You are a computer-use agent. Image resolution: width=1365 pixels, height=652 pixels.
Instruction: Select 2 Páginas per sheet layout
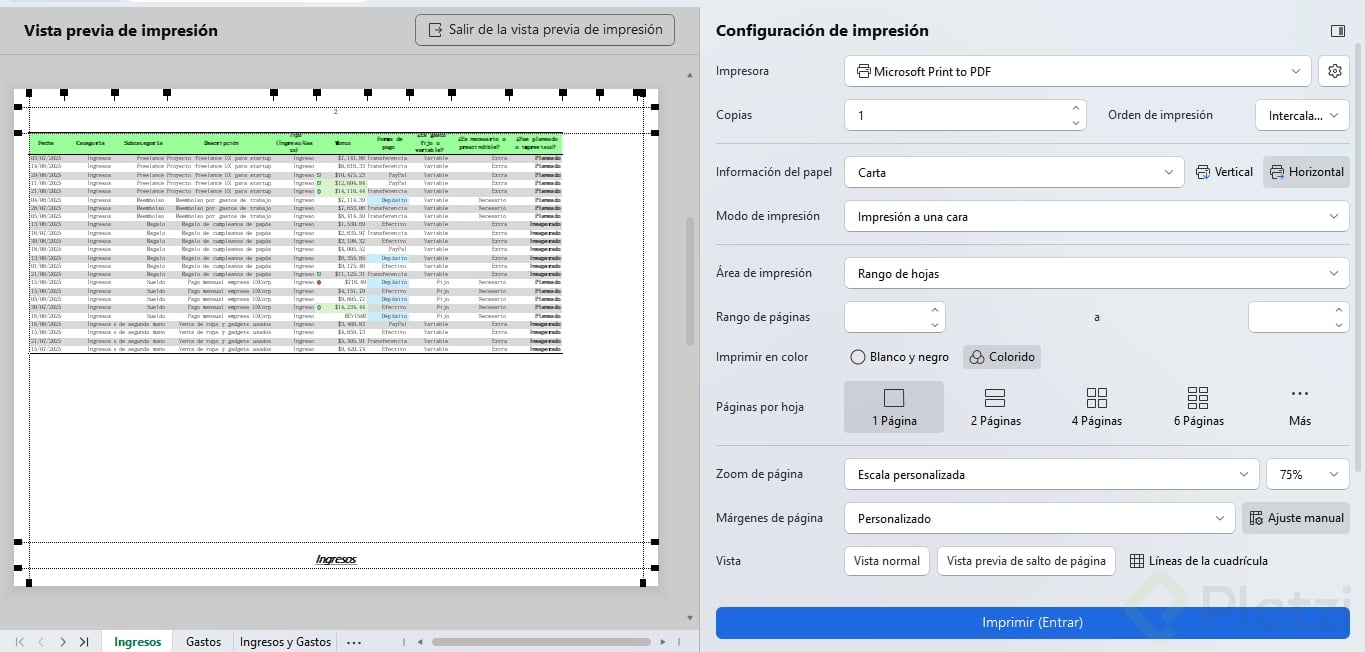(x=995, y=407)
